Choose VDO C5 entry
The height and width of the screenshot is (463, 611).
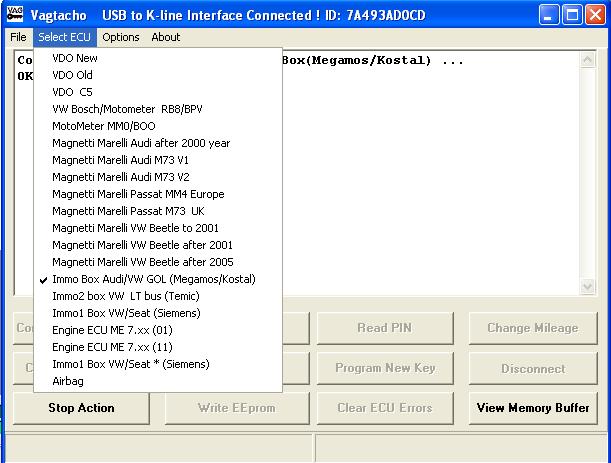158,92
